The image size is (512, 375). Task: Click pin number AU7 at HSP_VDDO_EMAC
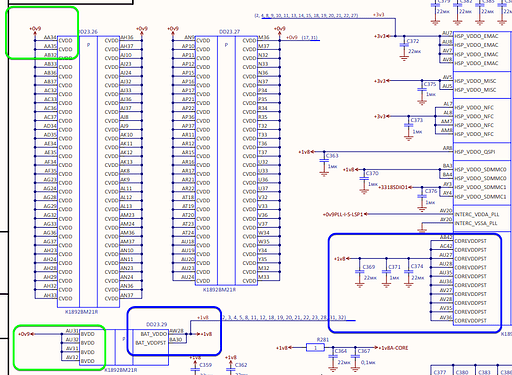tap(448, 33)
